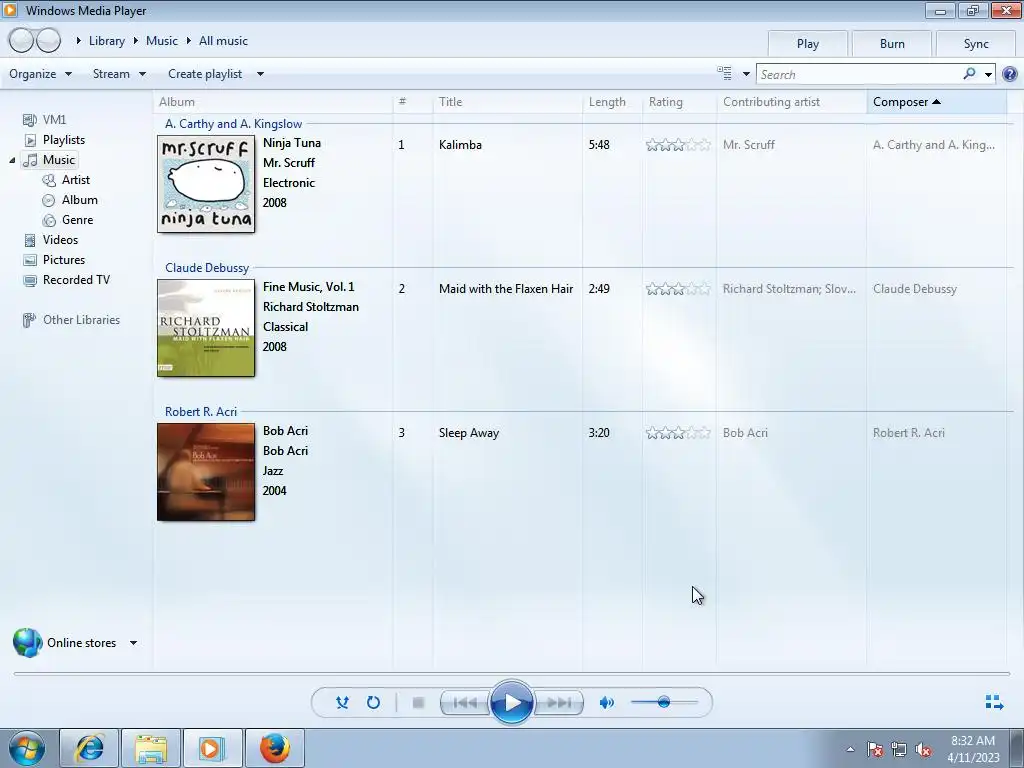This screenshot has height=768, width=1024.
Task: Open the Genre view
Action: [x=77, y=220]
